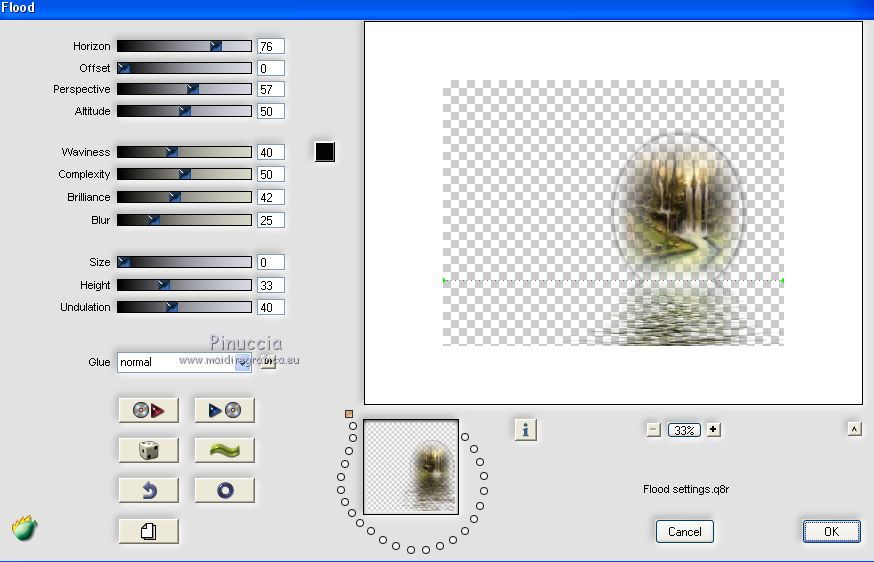Click the Cancel button
The width and height of the screenshot is (874, 562).
click(x=684, y=531)
